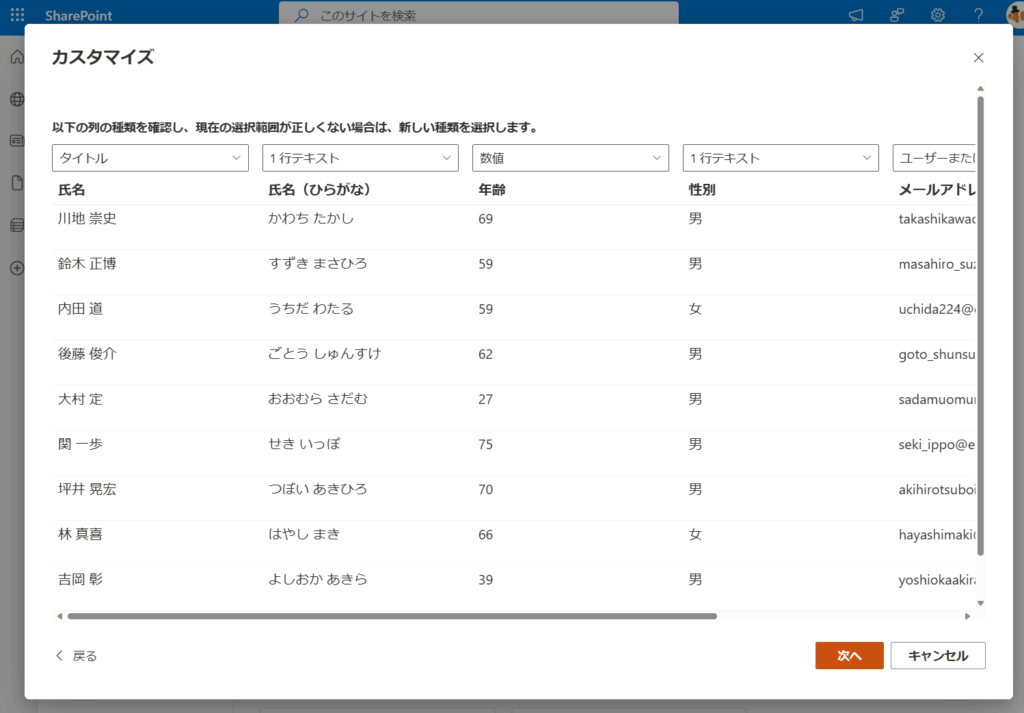Click the メールアドレス column header

(x=936, y=190)
